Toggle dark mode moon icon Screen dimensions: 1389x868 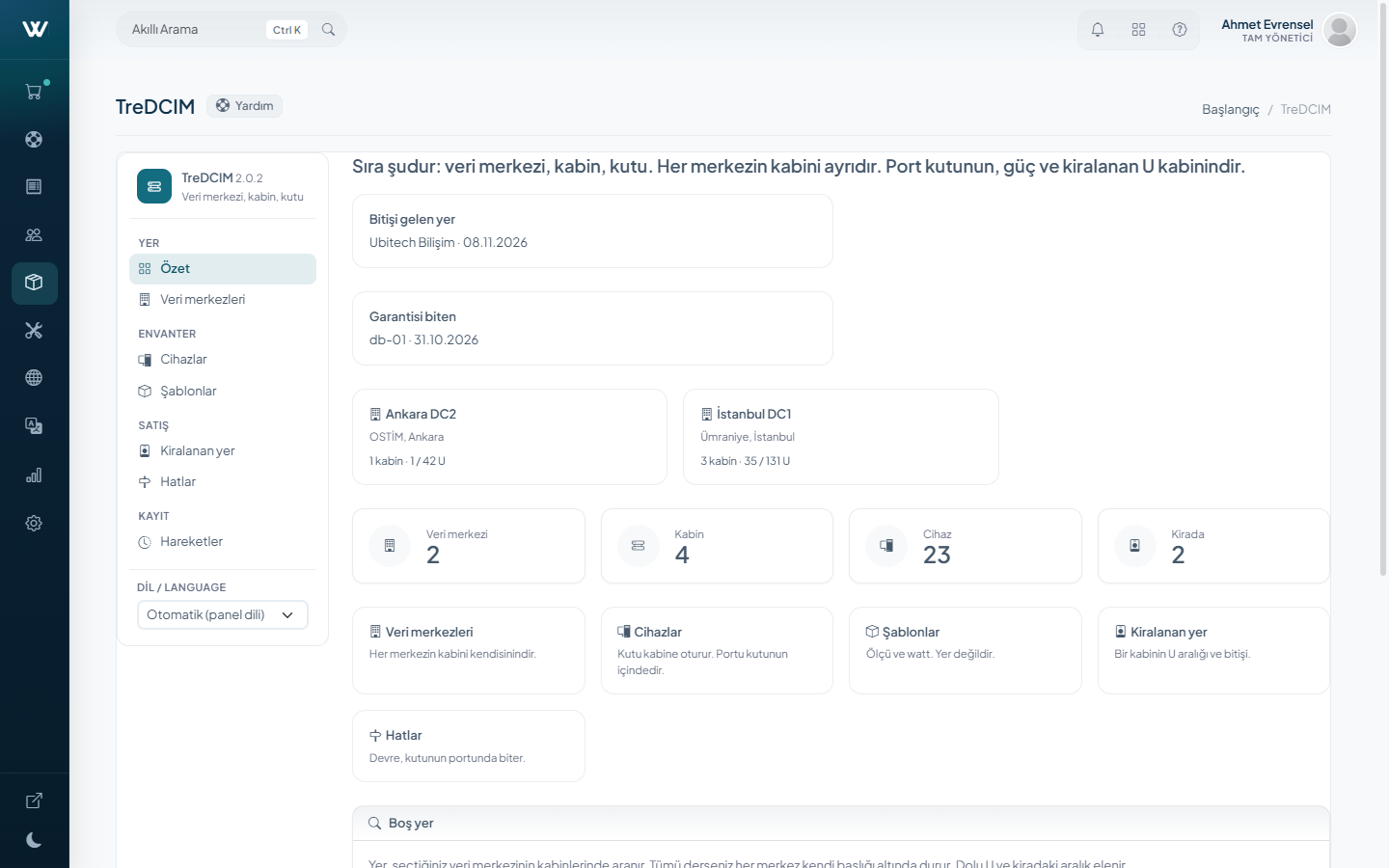coord(34,840)
